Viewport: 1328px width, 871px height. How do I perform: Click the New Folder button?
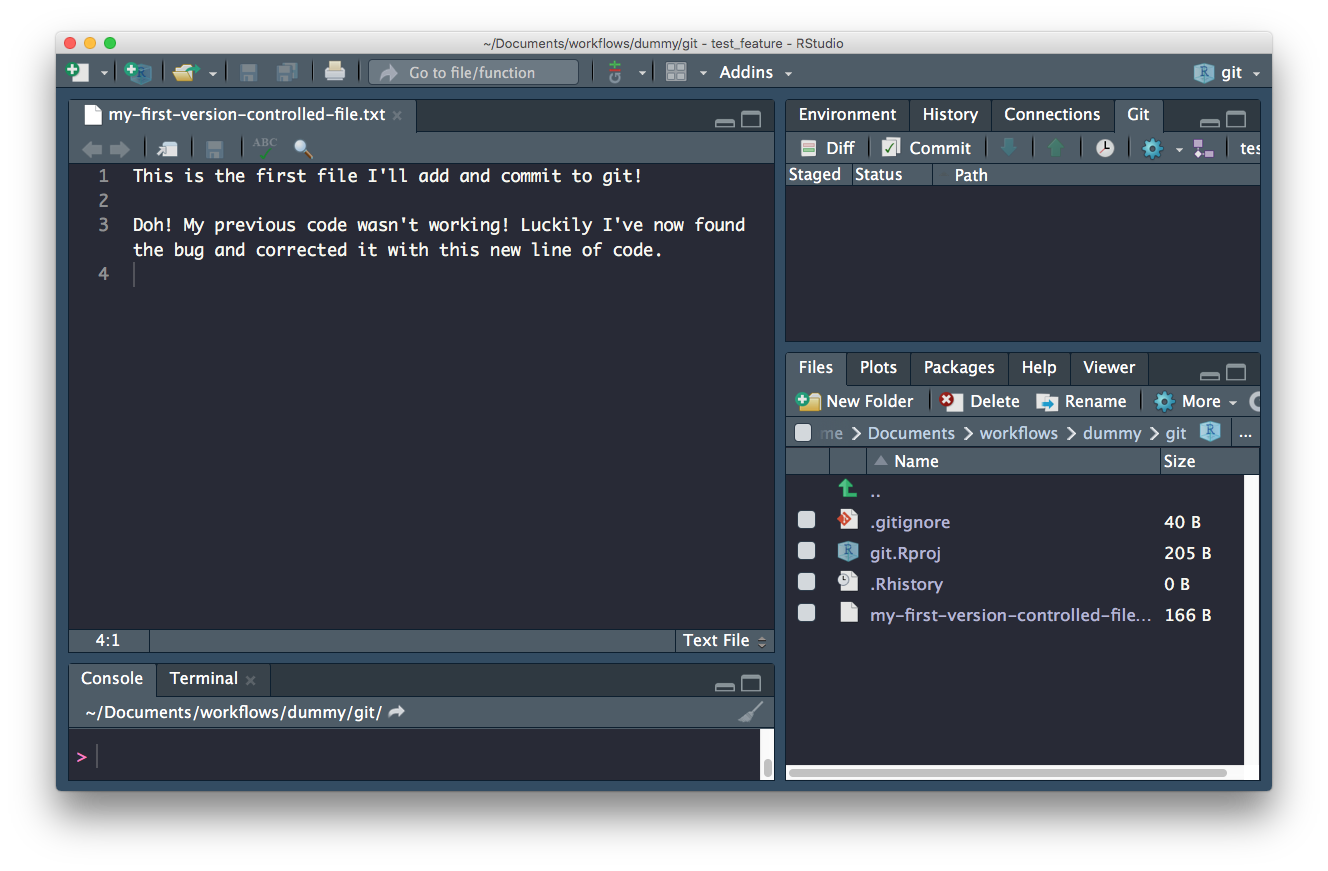(x=855, y=401)
